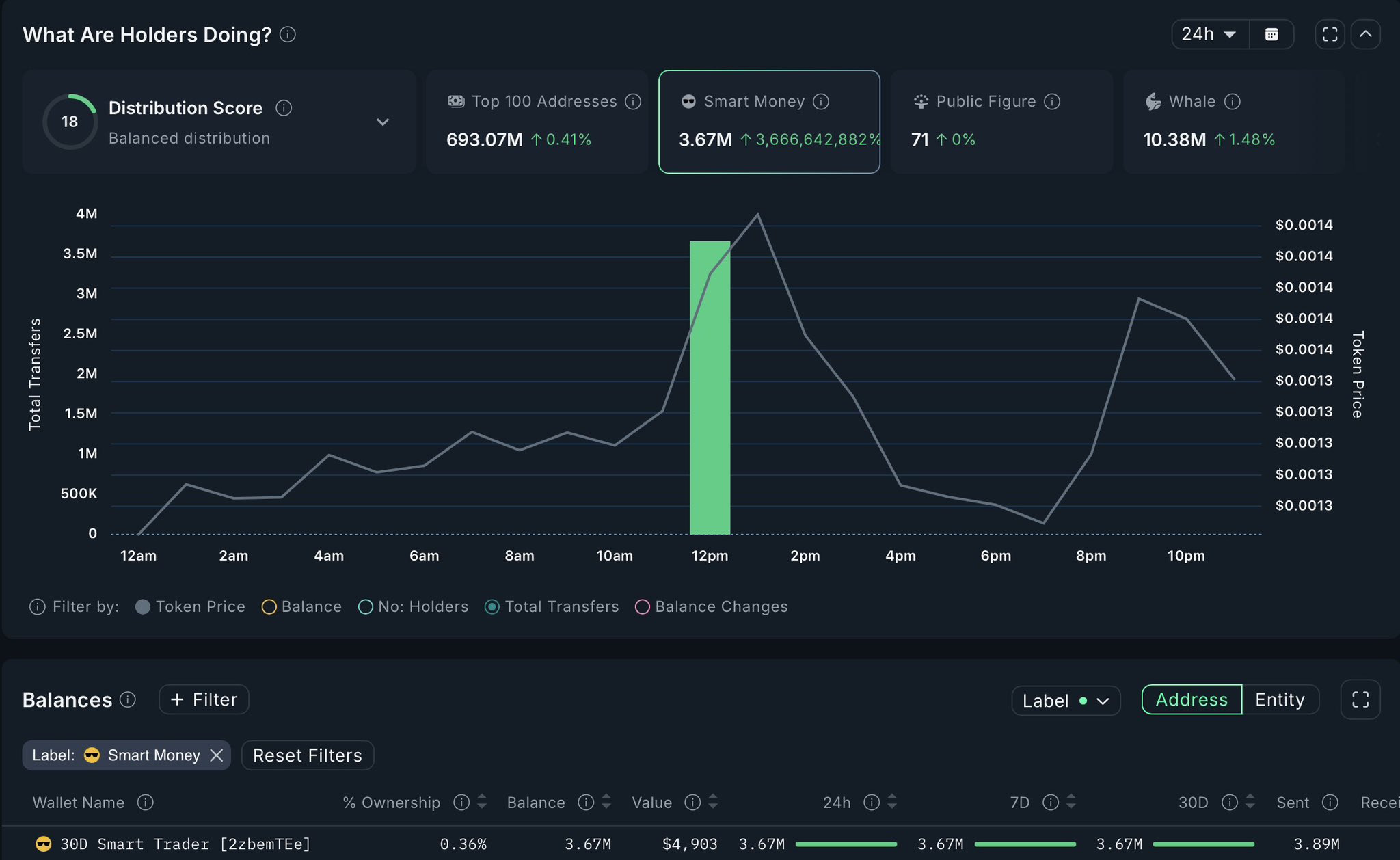
Task: Open the Label dropdown
Action: pyautogui.click(x=1065, y=701)
